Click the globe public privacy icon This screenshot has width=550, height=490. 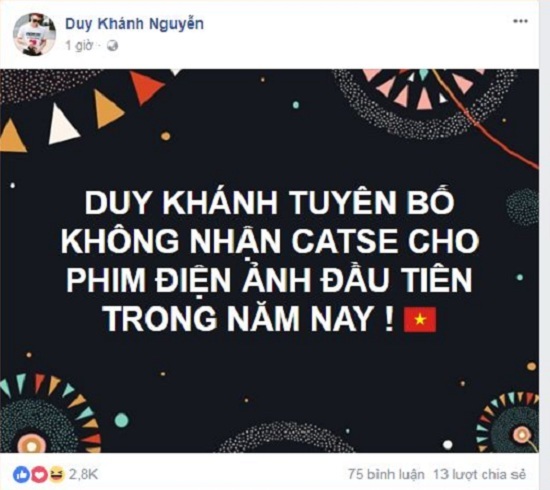tap(112, 46)
